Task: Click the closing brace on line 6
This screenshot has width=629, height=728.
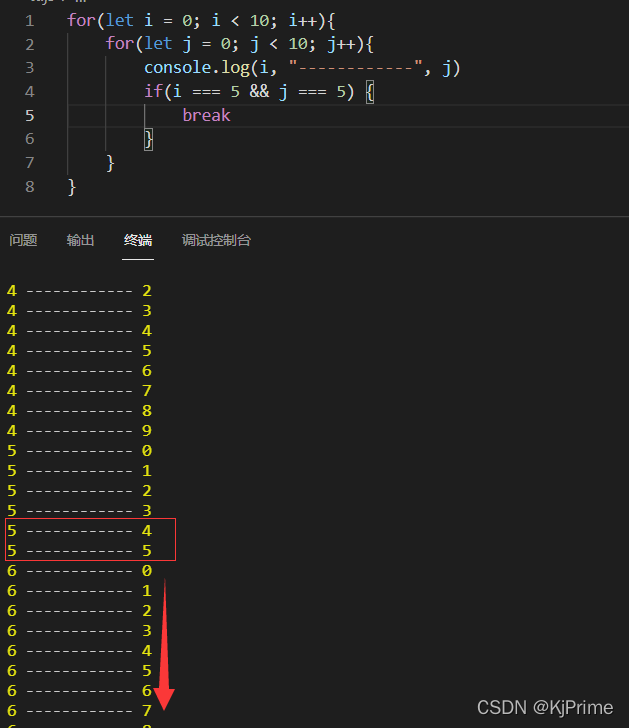Action: coord(149,139)
